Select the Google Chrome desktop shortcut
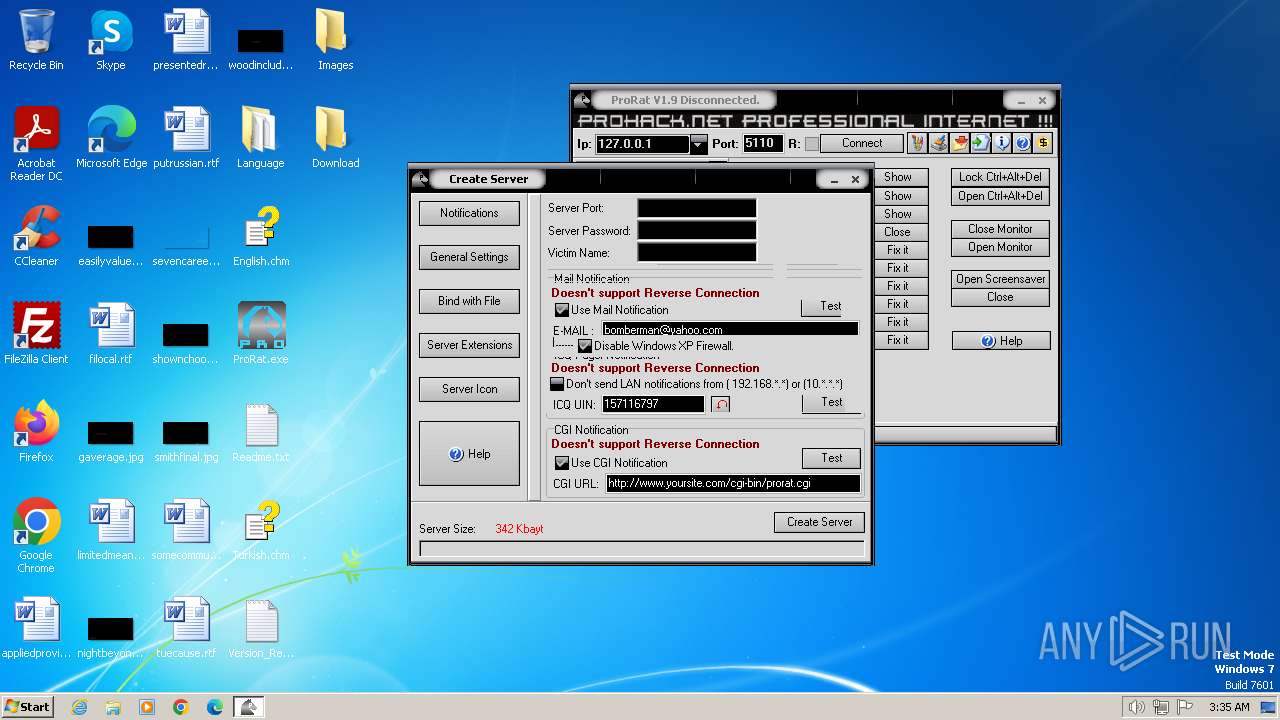The height and width of the screenshot is (720, 1280). pyautogui.click(x=36, y=537)
